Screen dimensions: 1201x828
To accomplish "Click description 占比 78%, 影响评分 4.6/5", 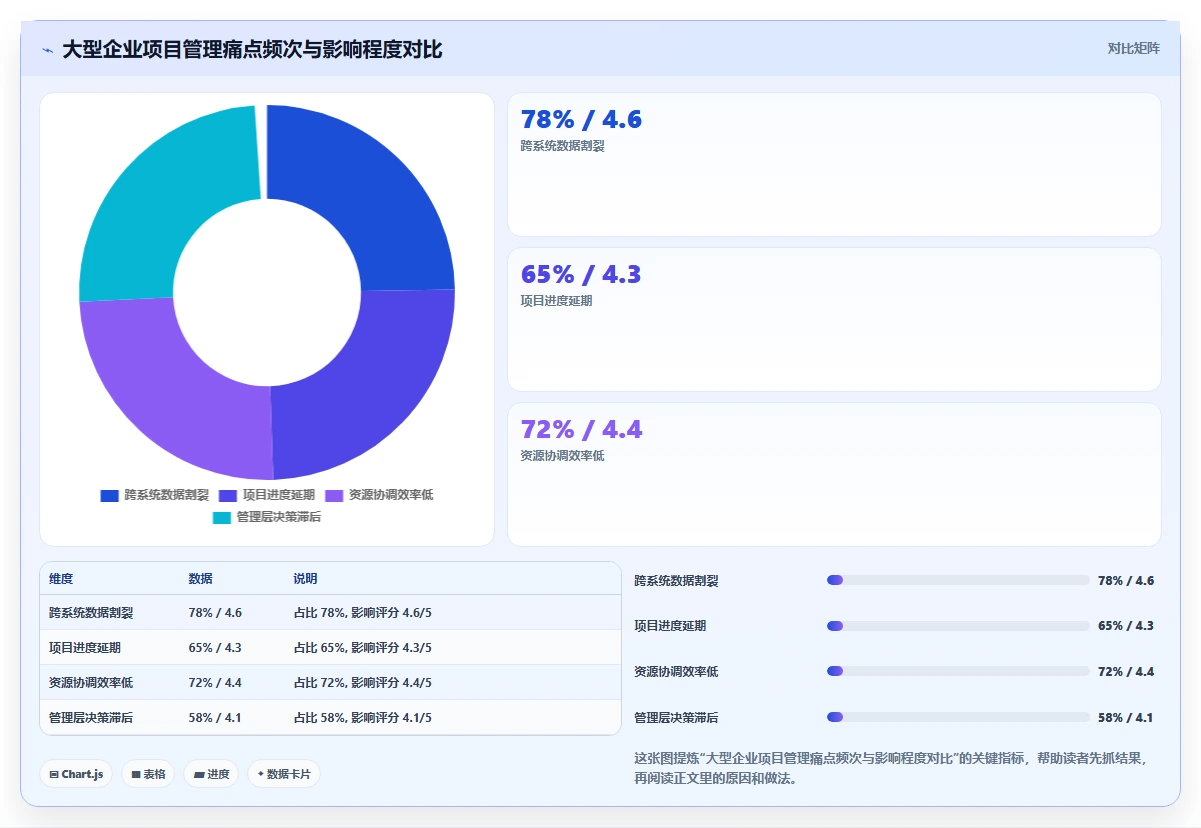I will [x=362, y=613].
